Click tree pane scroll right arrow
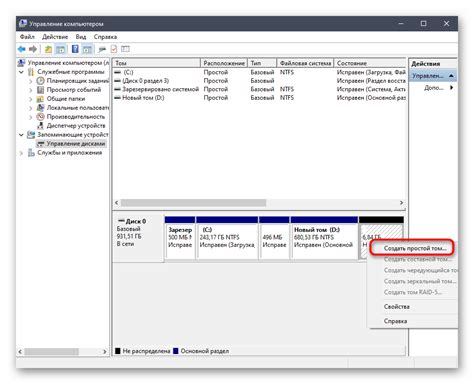The height and width of the screenshot is (384, 474). [105, 352]
